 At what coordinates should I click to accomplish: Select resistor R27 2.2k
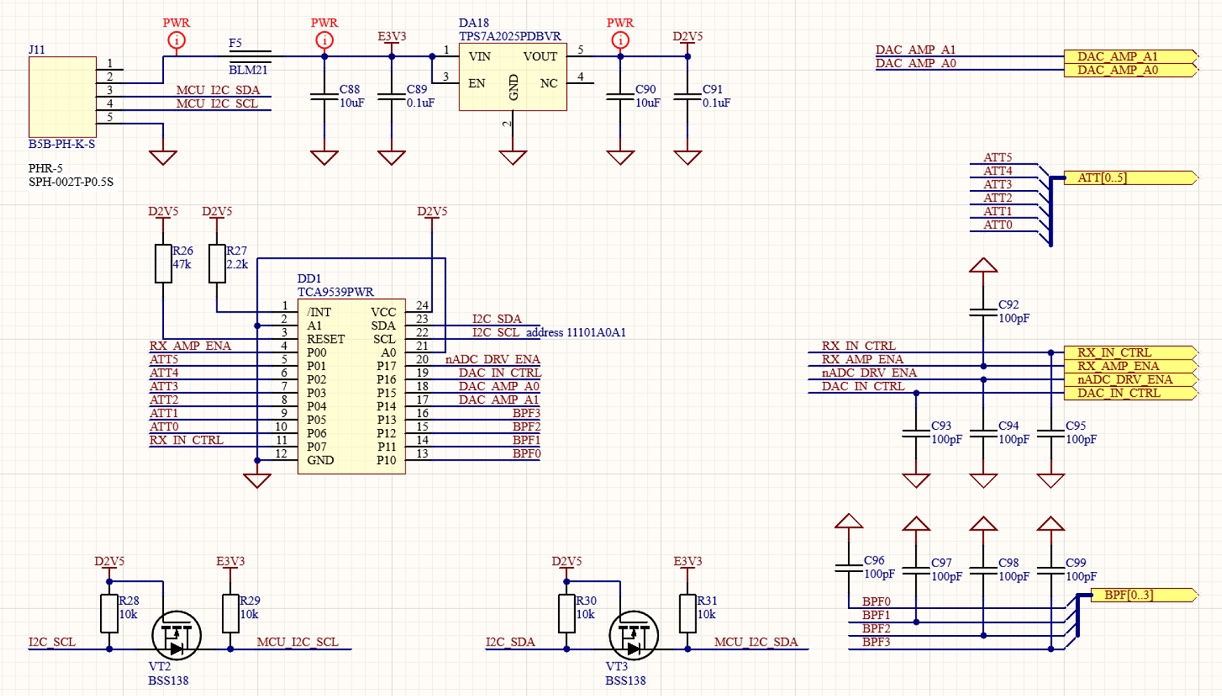(216, 264)
